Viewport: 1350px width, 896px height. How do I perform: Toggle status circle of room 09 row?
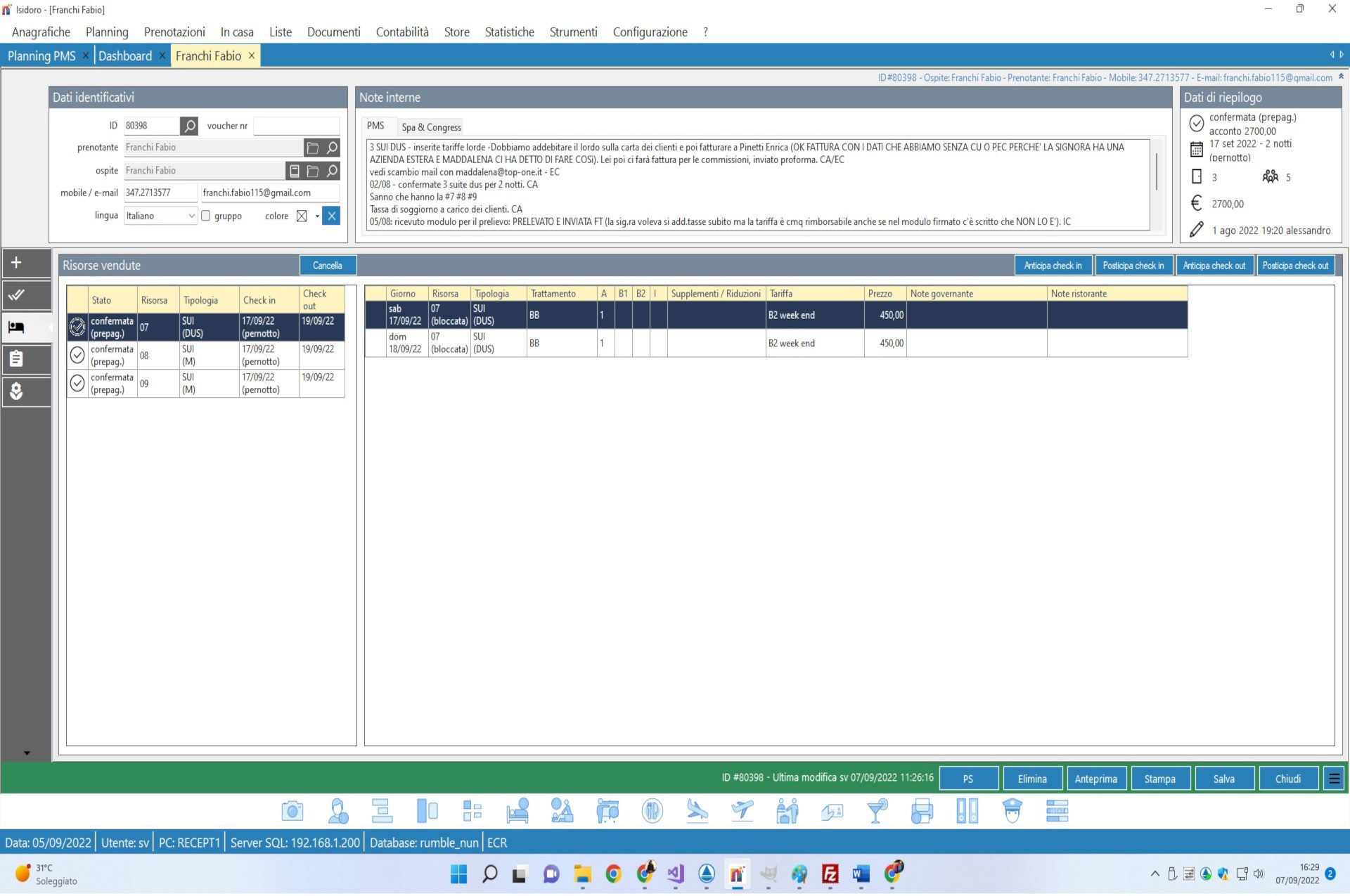coord(77,383)
